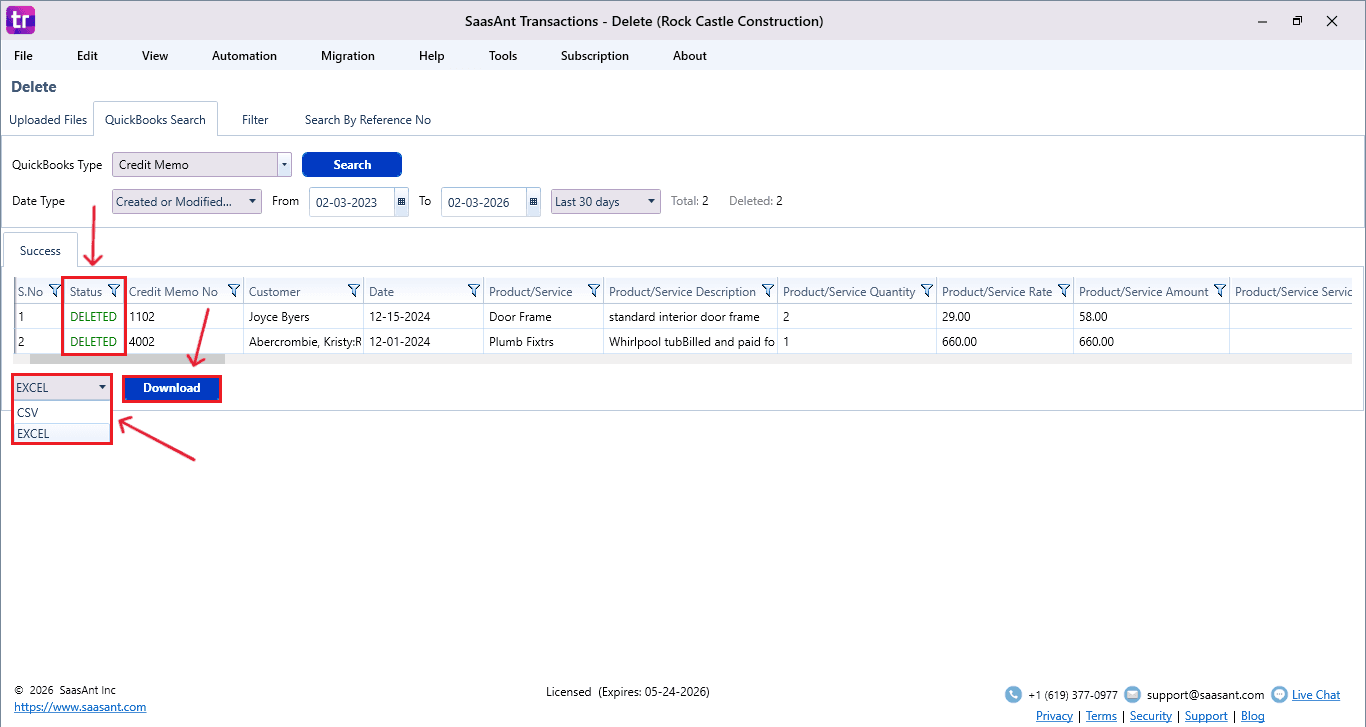Choose CSV from the export format list
Screen dimensions: 1366x727
[62, 412]
